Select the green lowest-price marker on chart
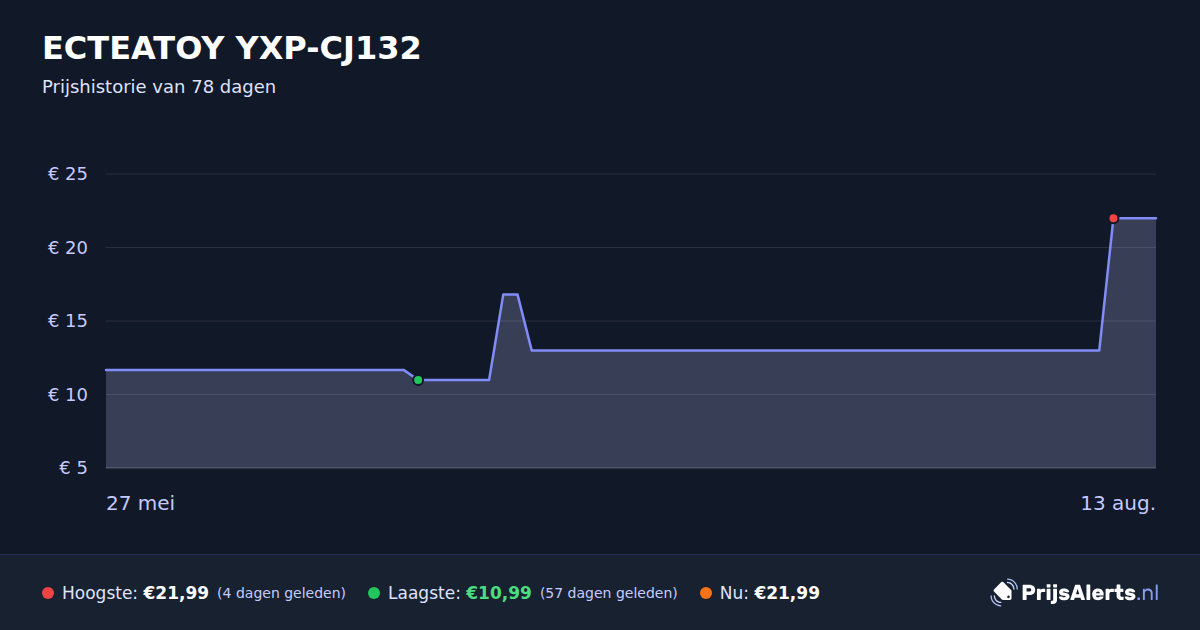This screenshot has width=1200, height=630. click(418, 380)
